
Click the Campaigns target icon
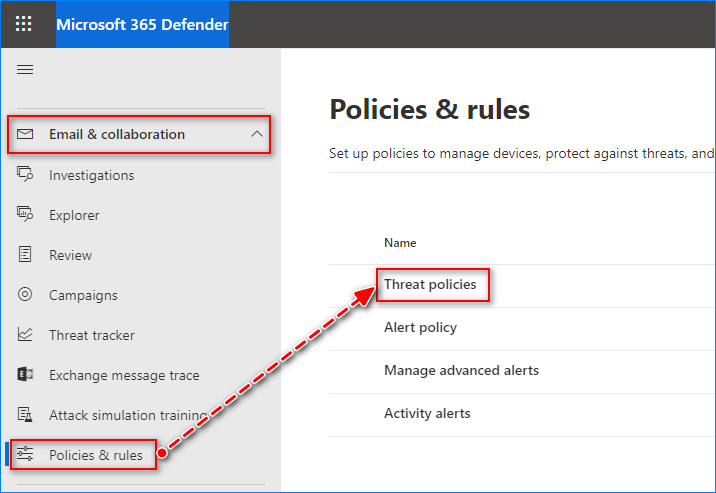pos(25,294)
